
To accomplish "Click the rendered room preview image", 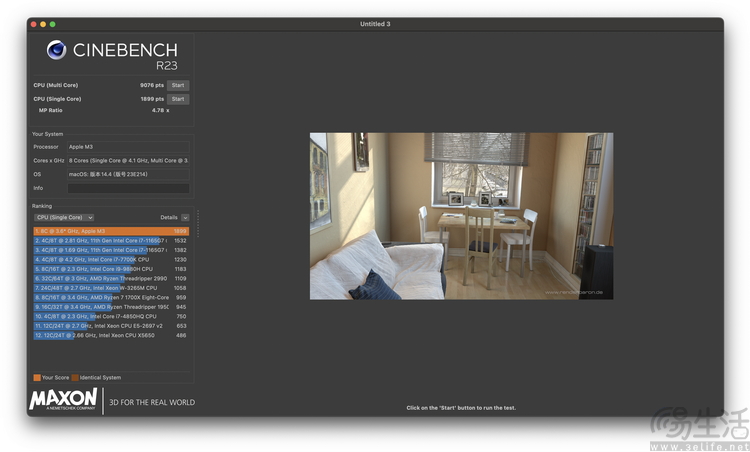I will point(461,216).
